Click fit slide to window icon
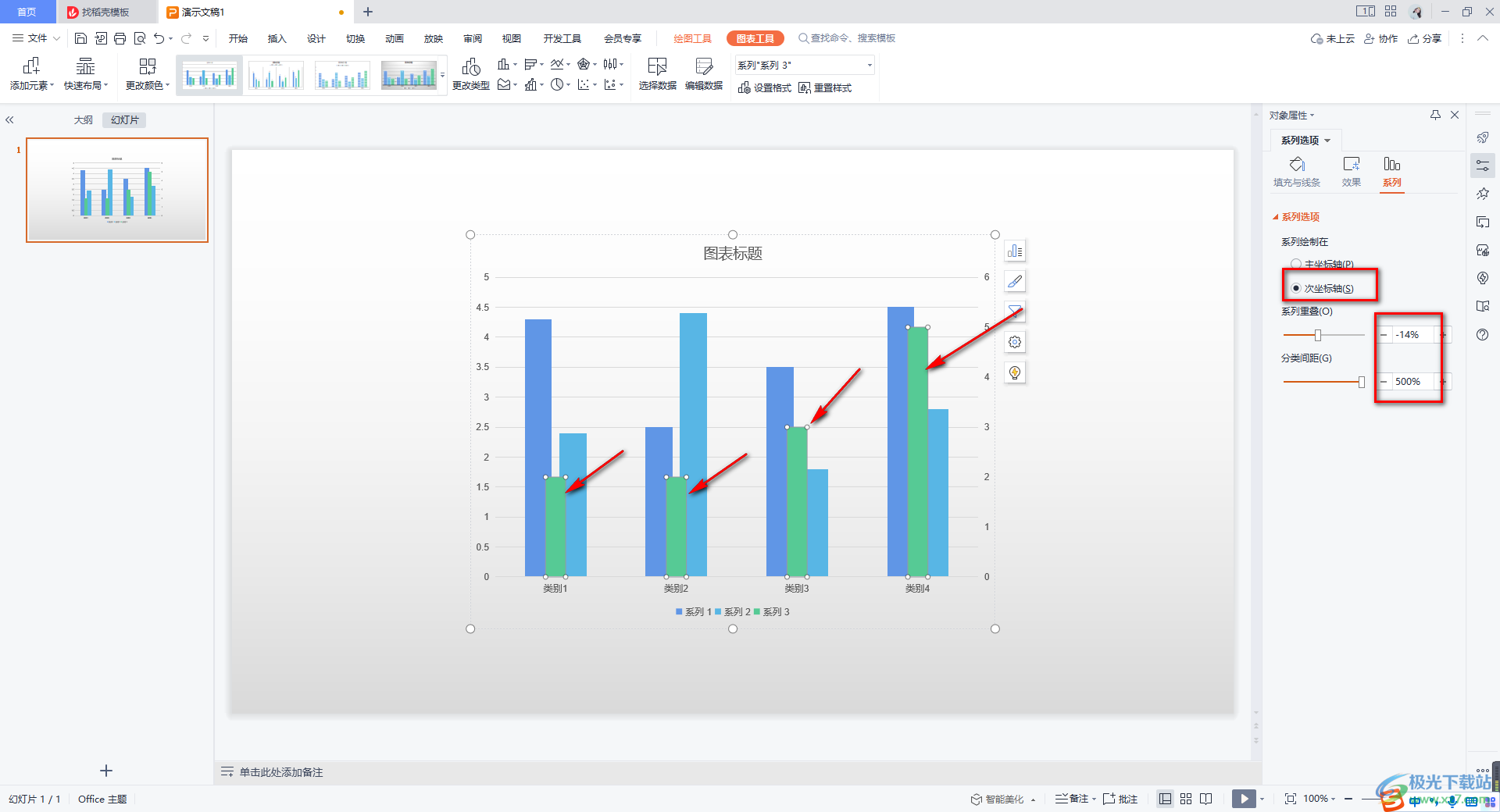 pos(1290,799)
